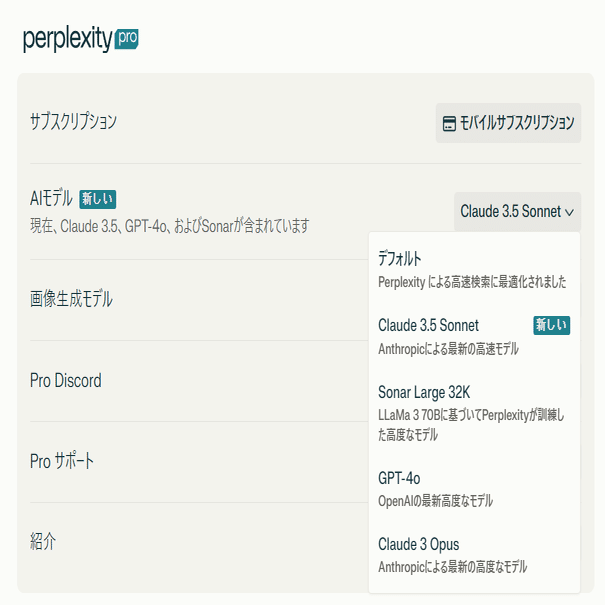The image size is (605, 605).
Task: Open モバイルサブスクリプション button
Action: click(508, 123)
